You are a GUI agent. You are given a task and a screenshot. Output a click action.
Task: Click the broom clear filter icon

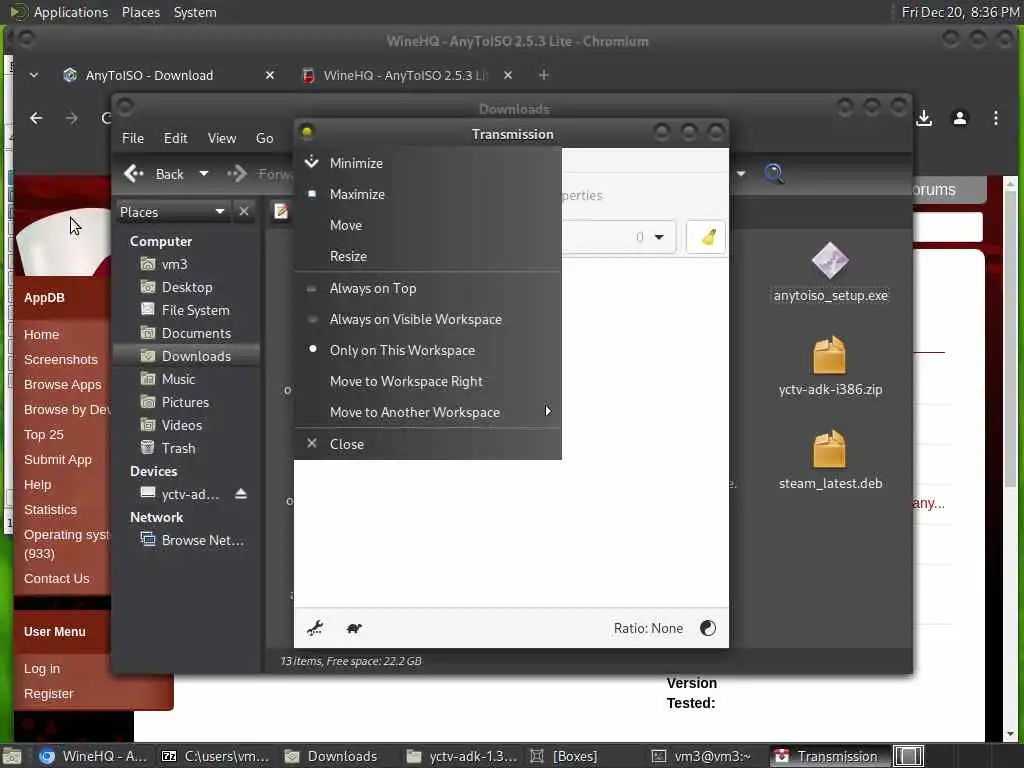tap(706, 237)
